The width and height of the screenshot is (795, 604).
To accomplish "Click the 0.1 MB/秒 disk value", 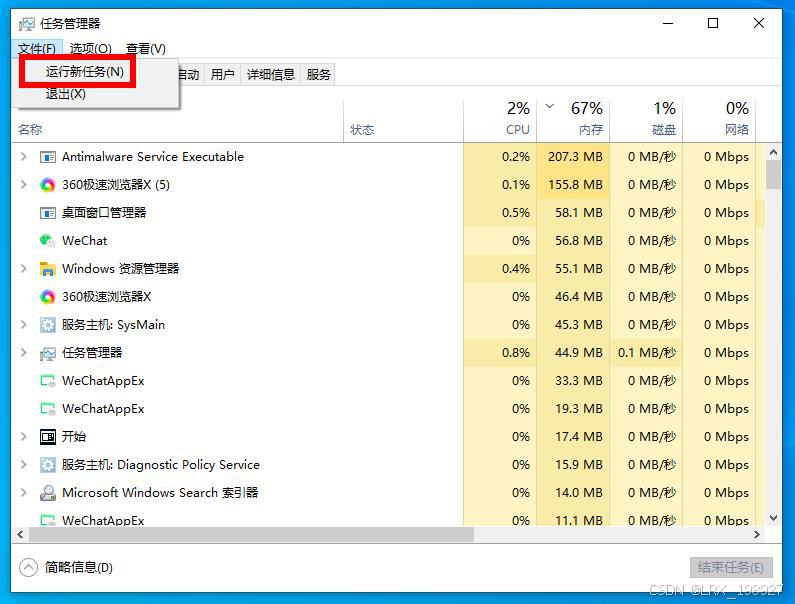I will 647,352.
